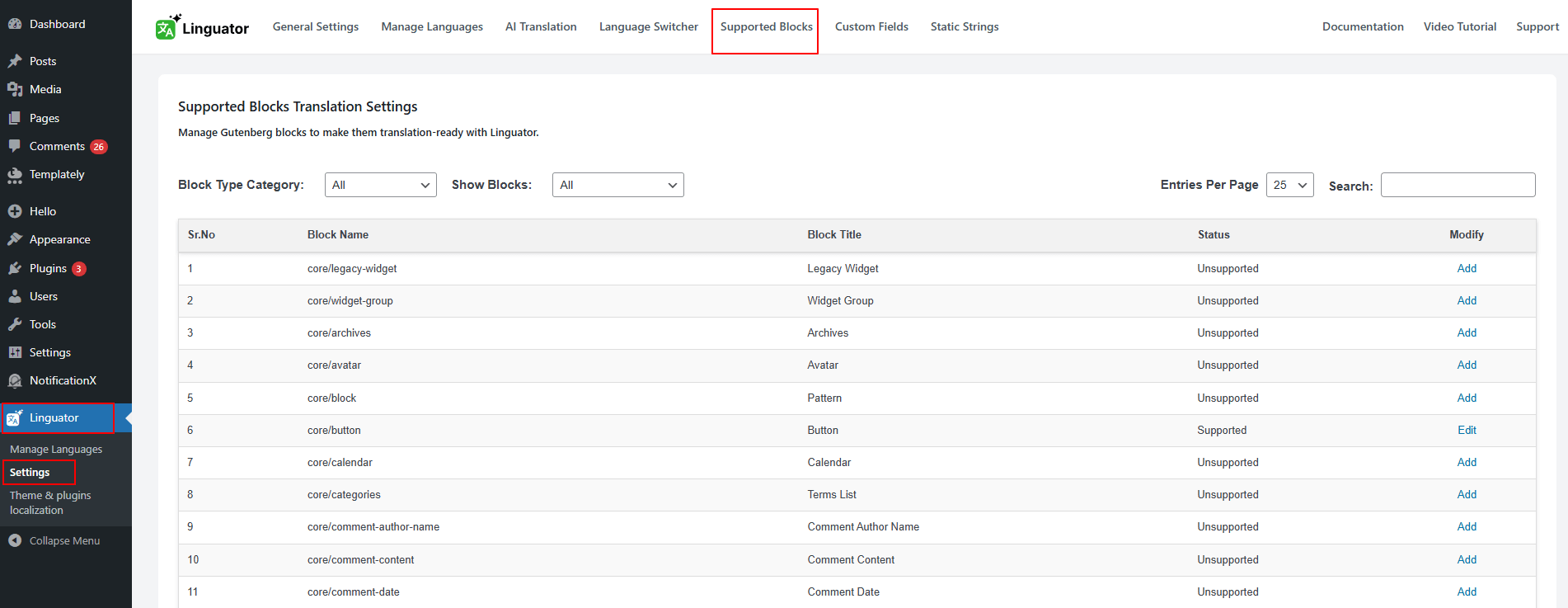Click the Terms List block title
1568x608 pixels.
[x=832, y=494]
